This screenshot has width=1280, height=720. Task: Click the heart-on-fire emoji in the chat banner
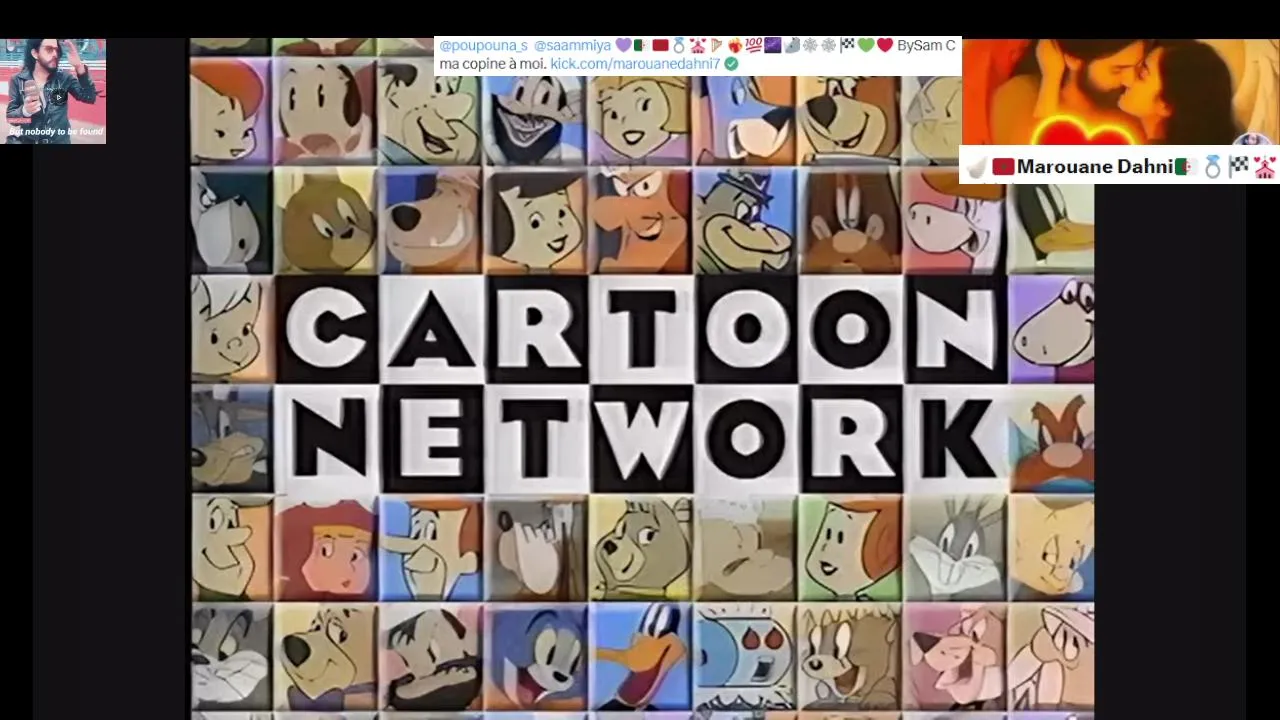[x=734, y=46]
